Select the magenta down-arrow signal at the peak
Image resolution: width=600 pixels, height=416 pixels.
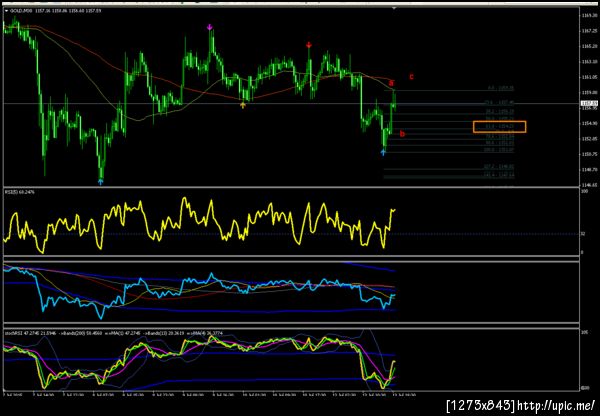(x=209, y=27)
